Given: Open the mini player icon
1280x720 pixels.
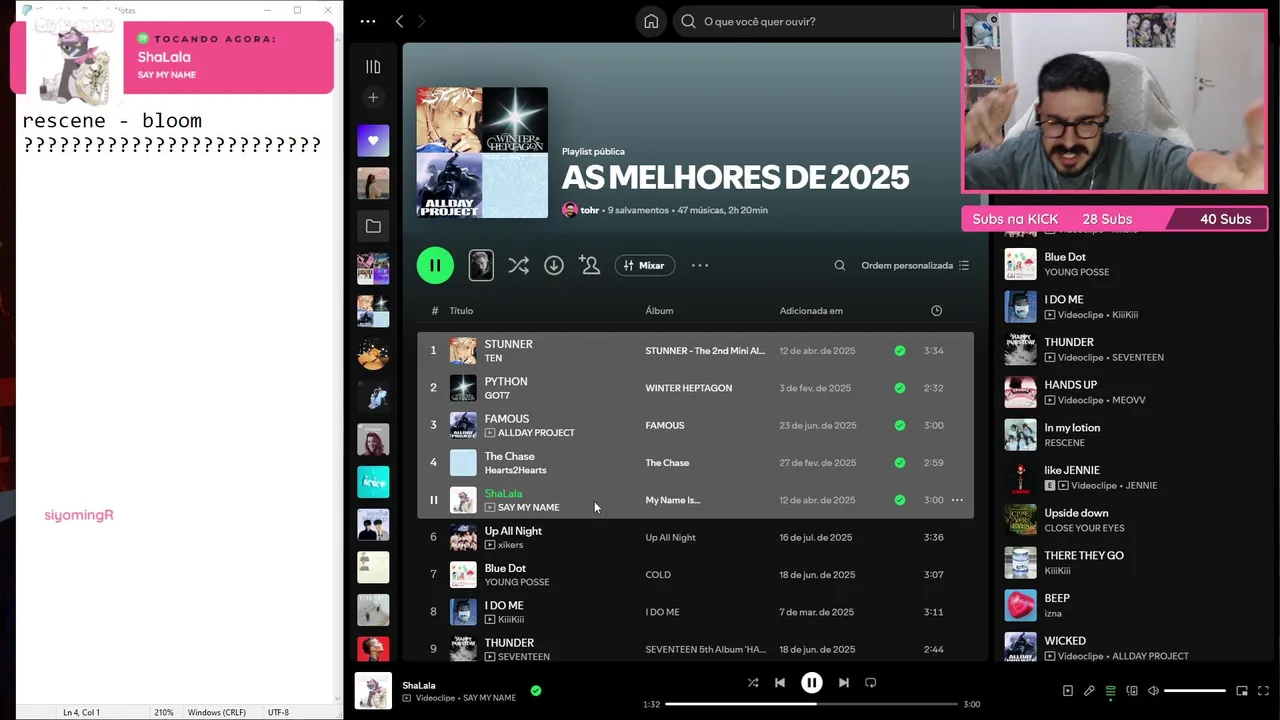Looking at the screenshot, I should [x=1242, y=691].
